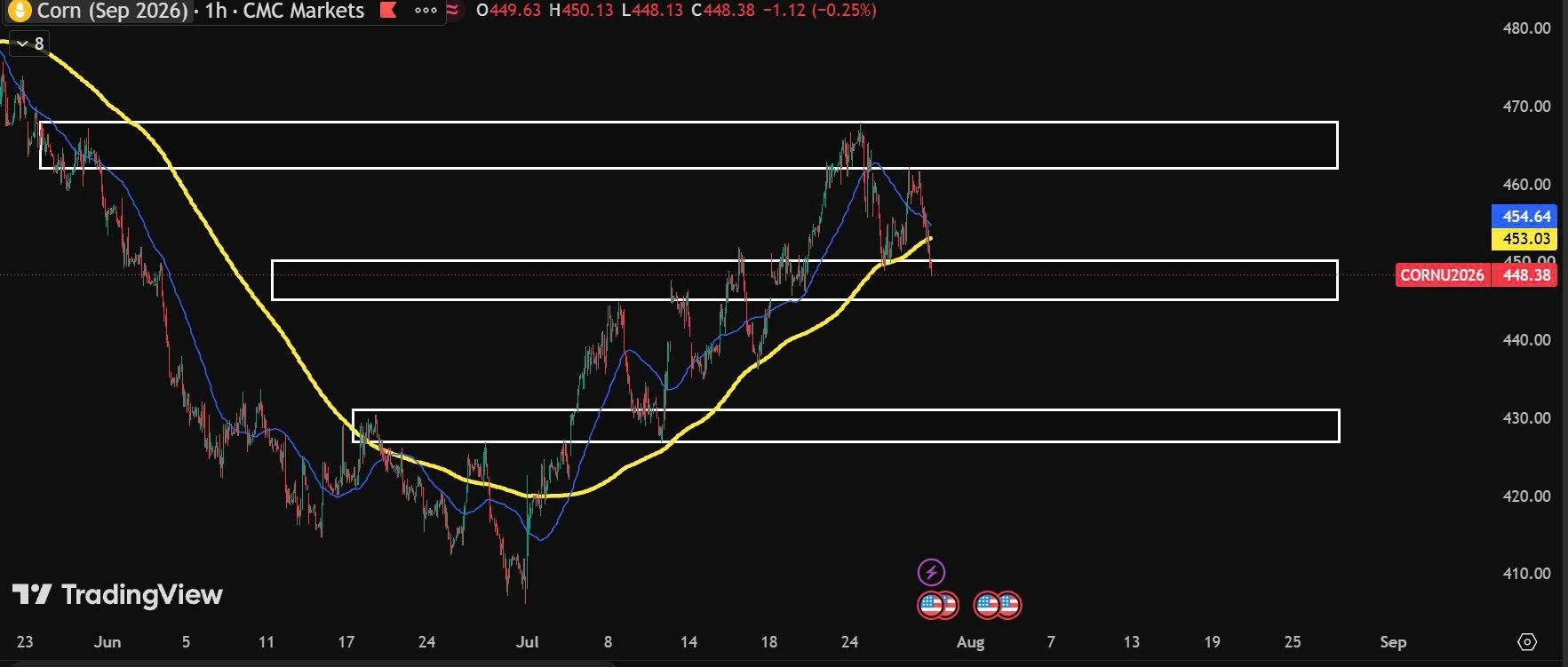Click the CORNU2026 red symbol label
Image resolution: width=1568 pixels, height=667 pixels.
coord(1442,275)
